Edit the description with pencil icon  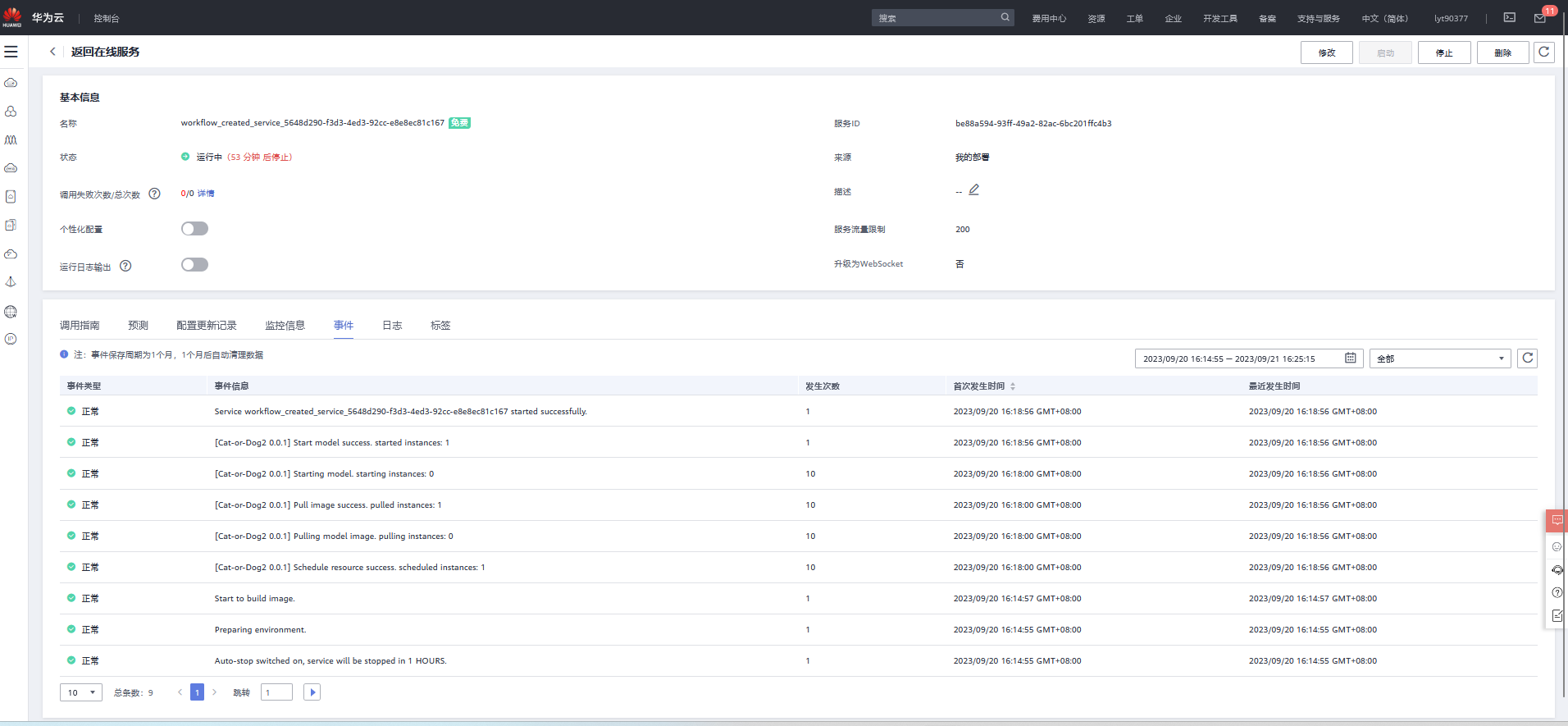(973, 189)
